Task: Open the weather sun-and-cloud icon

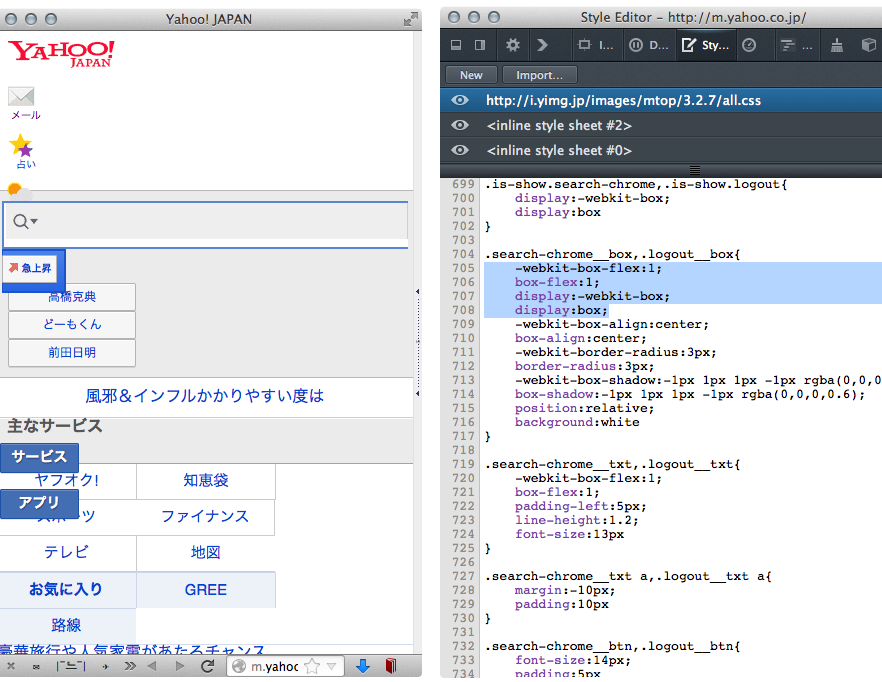Action: click(x=20, y=191)
